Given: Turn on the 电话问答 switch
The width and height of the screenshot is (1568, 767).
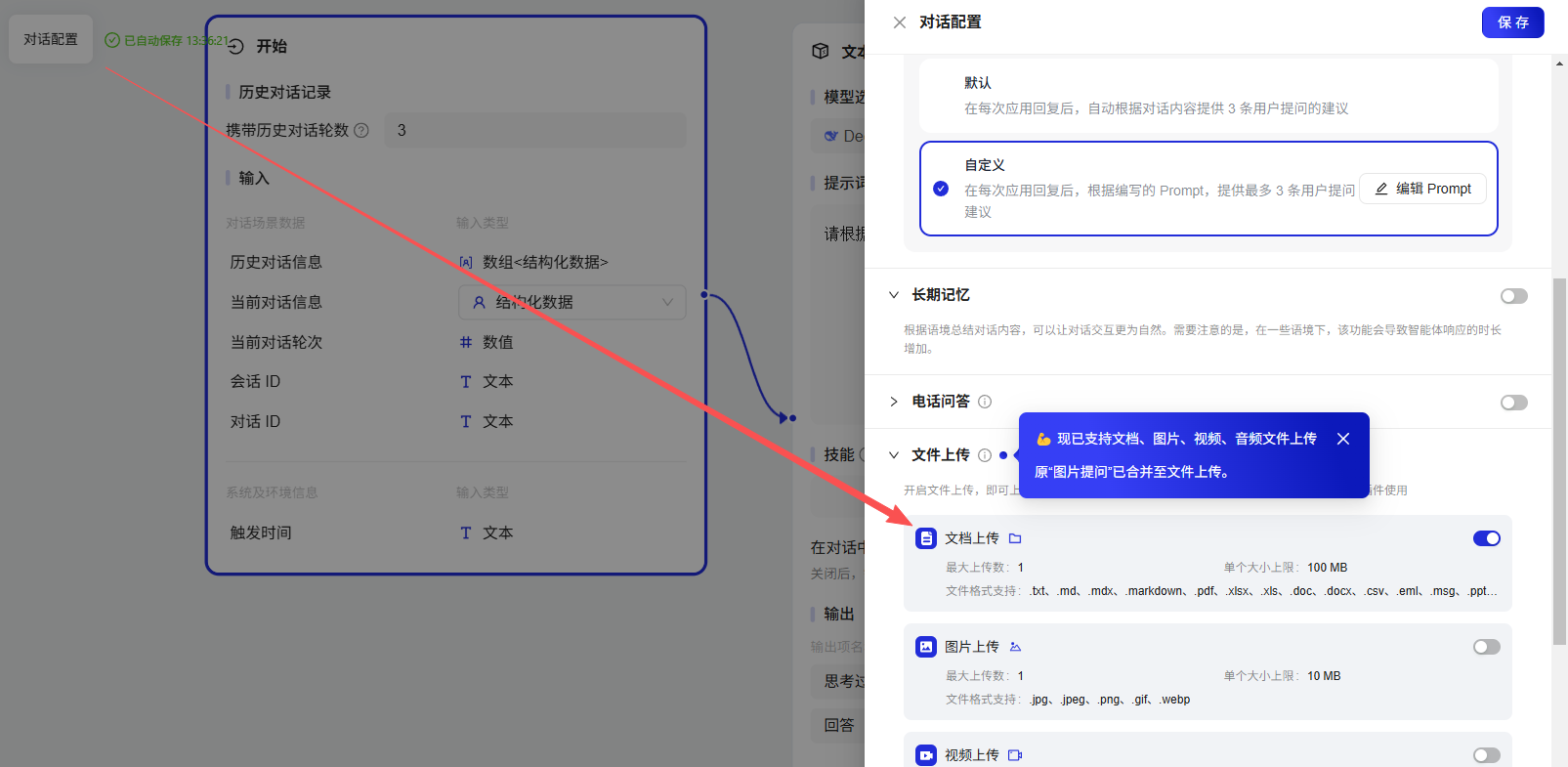Looking at the screenshot, I should (1513, 403).
